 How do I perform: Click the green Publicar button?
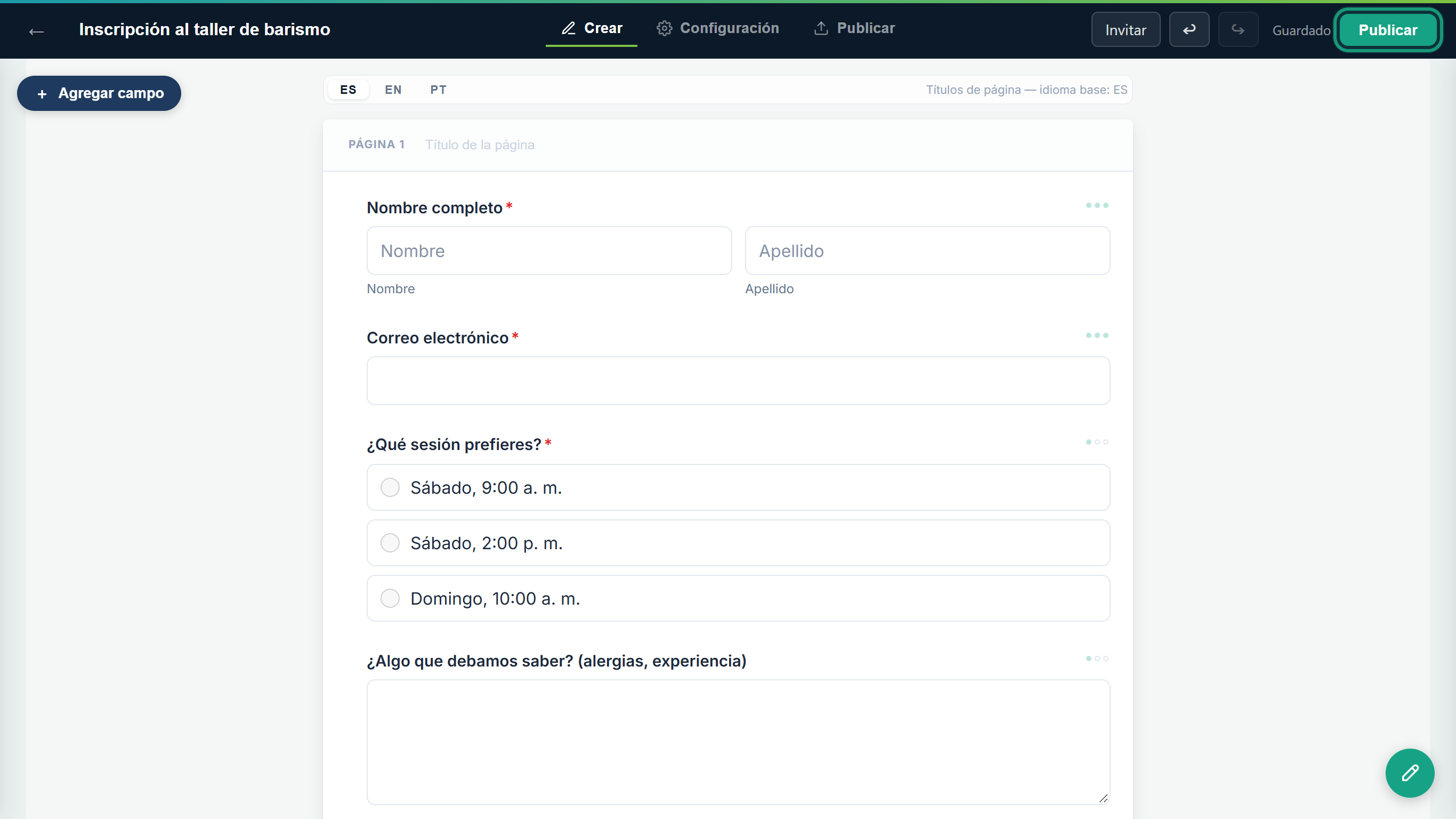click(1388, 30)
